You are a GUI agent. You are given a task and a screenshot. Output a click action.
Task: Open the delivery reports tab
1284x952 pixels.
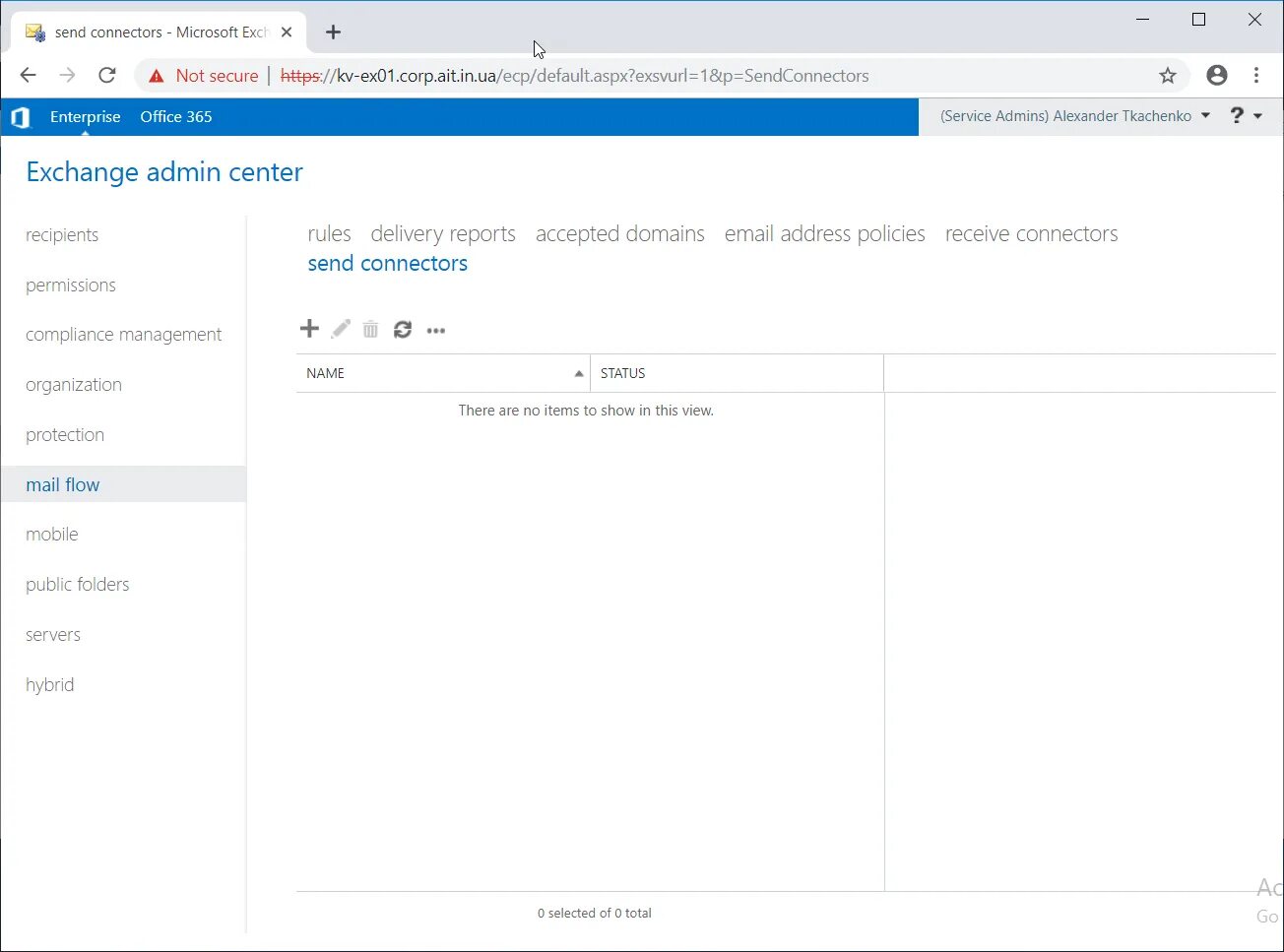(443, 233)
